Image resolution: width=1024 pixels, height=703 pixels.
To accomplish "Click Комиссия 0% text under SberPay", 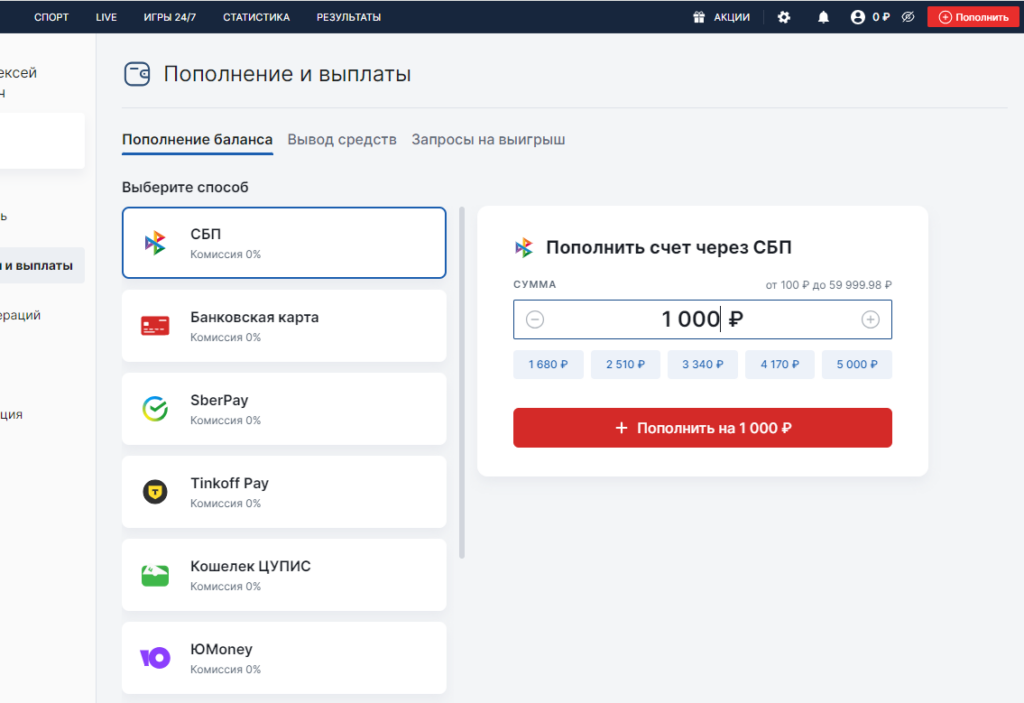I will [x=225, y=420].
